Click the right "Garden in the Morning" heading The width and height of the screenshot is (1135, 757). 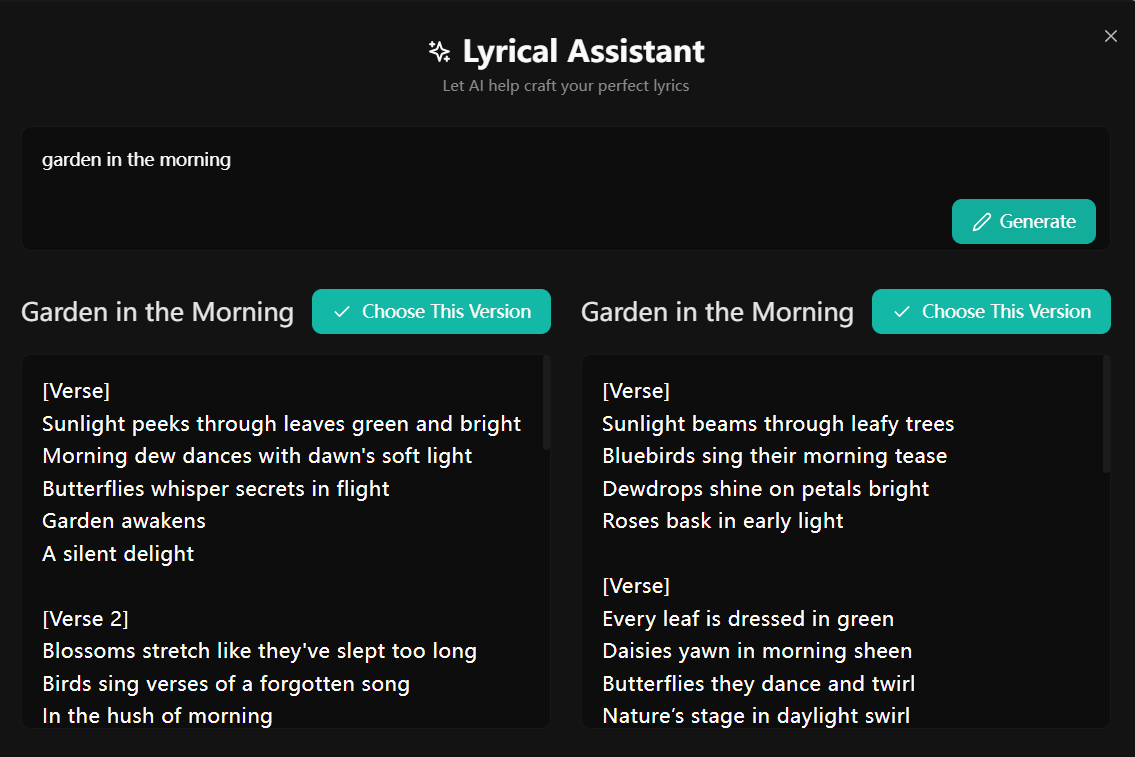[717, 312]
